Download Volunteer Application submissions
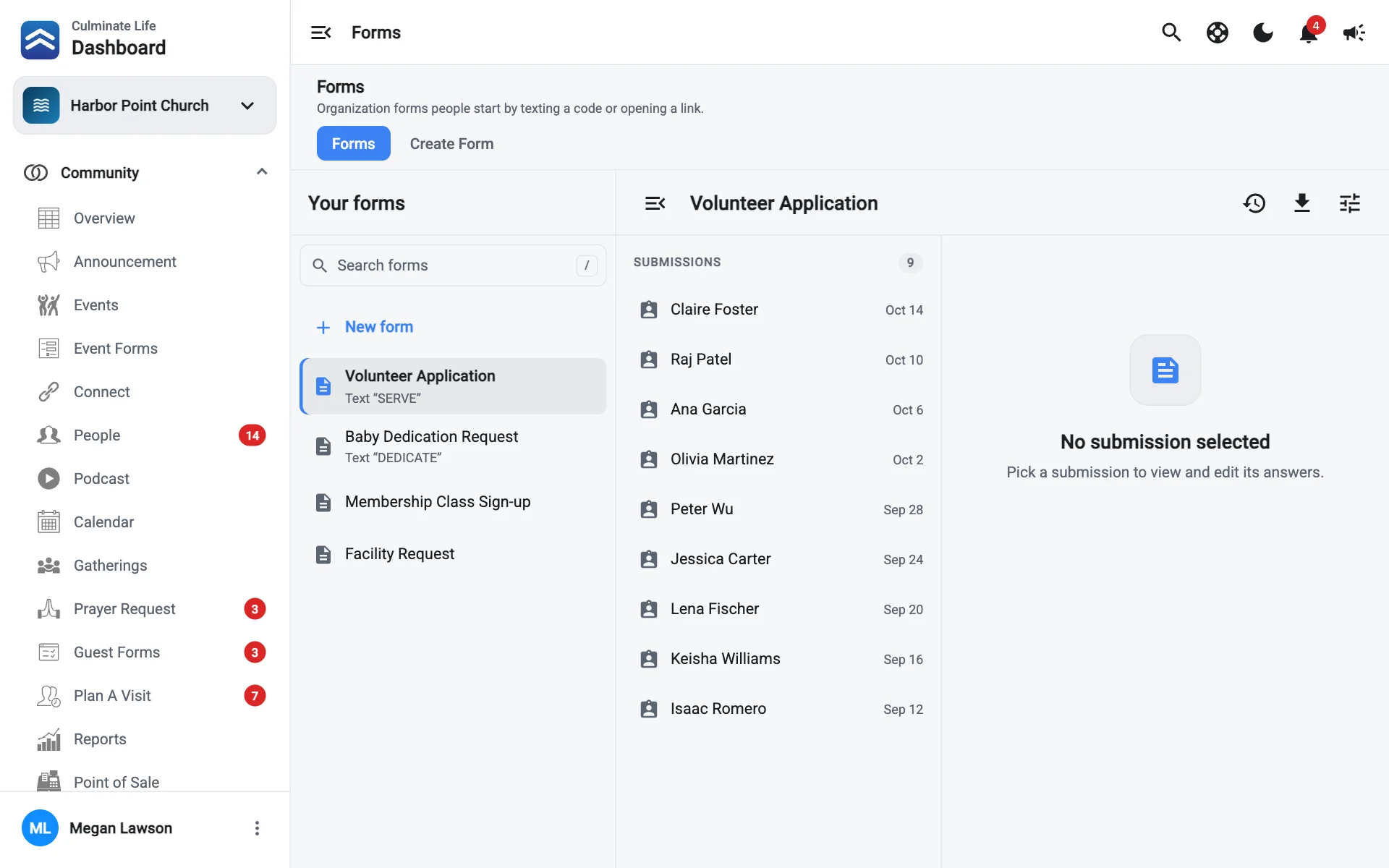 pyautogui.click(x=1302, y=203)
